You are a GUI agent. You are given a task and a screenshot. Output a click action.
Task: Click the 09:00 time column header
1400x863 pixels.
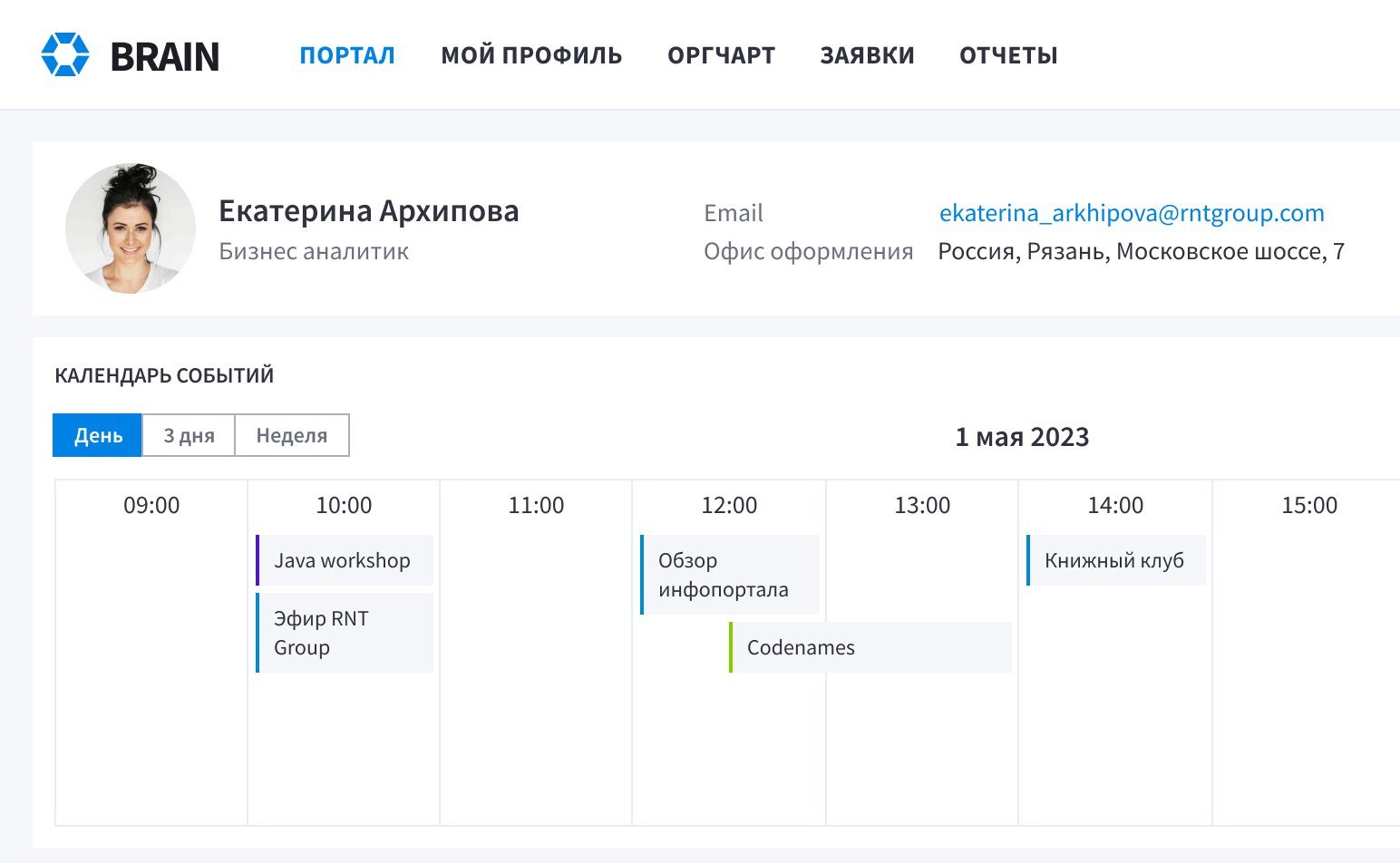click(x=151, y=505)
